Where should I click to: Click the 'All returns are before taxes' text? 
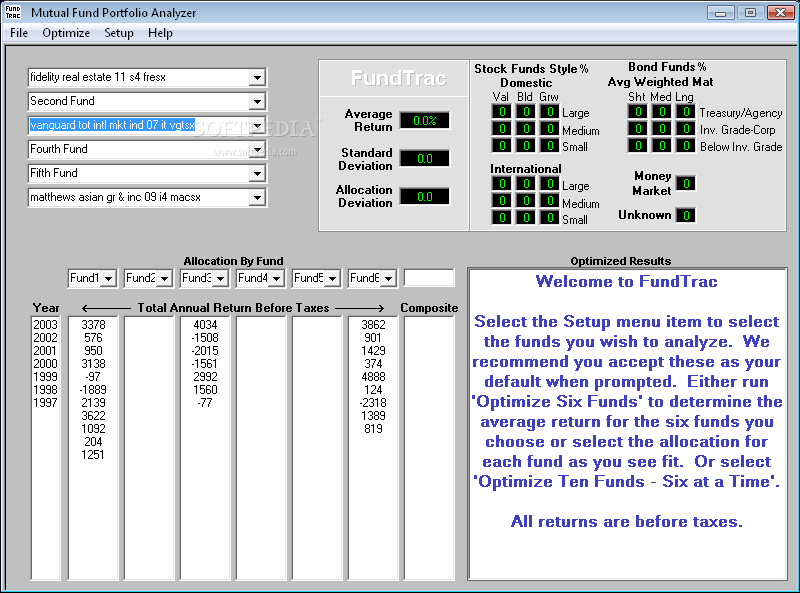[x=627, y=522]
